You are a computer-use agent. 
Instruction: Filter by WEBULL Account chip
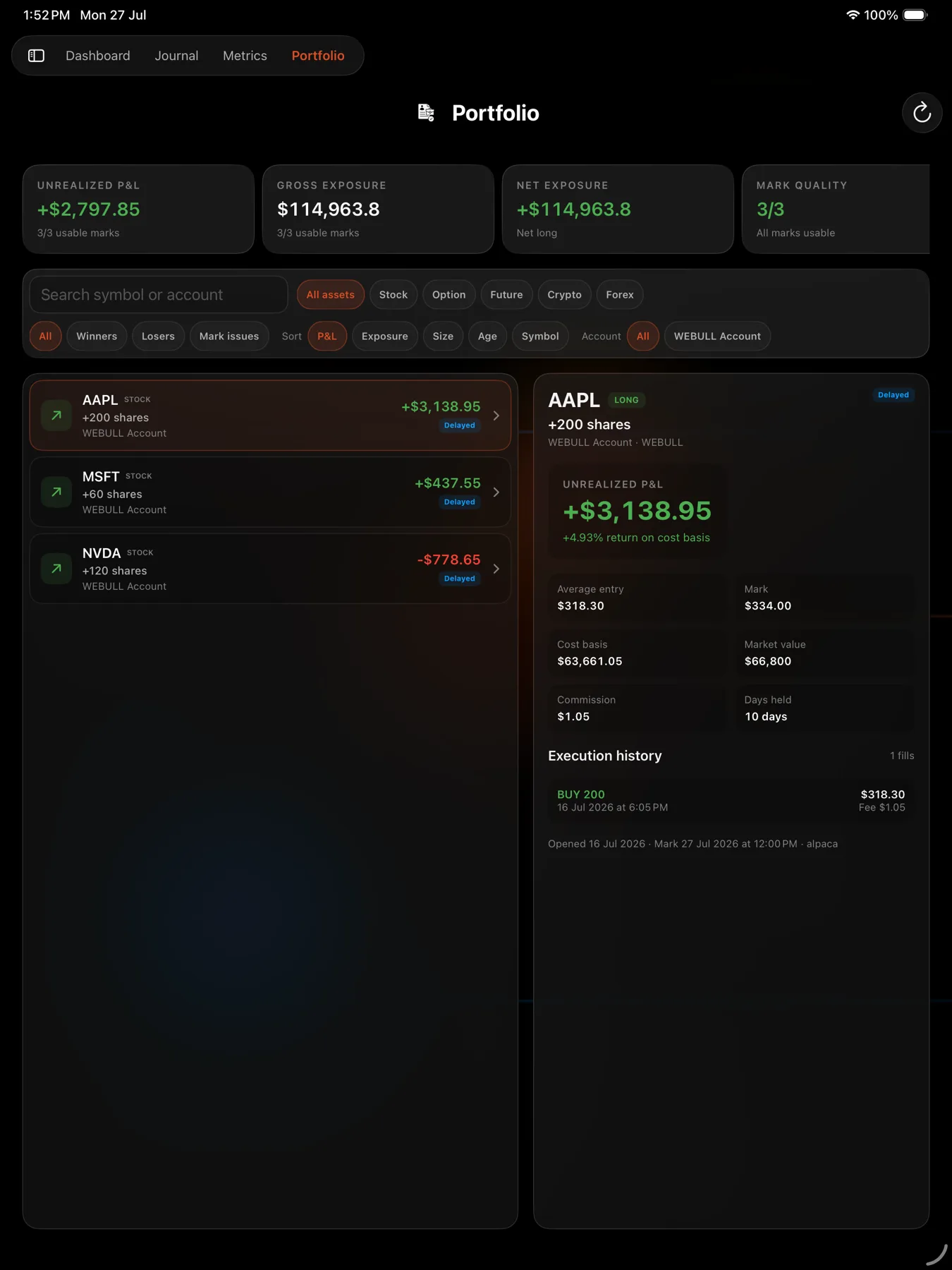pyautogui.click(x=717, y=336)
